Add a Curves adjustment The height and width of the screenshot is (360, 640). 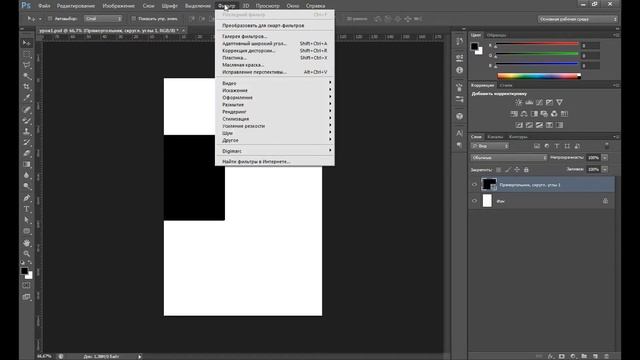(539, 102)
